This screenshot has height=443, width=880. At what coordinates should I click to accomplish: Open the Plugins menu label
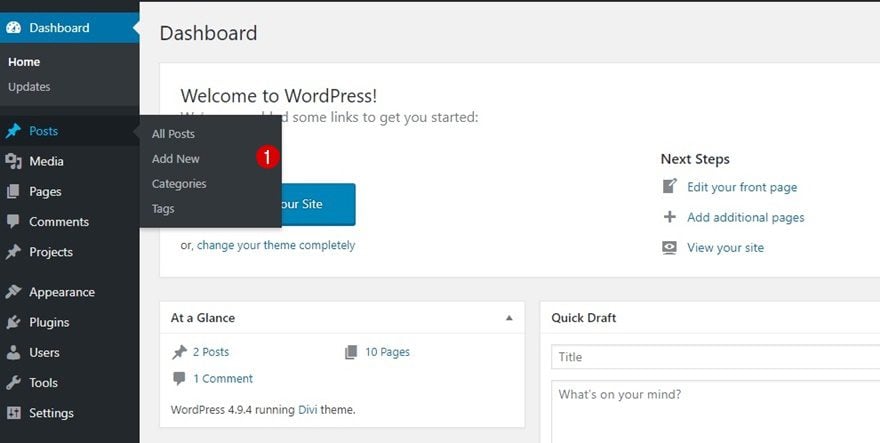49,322
